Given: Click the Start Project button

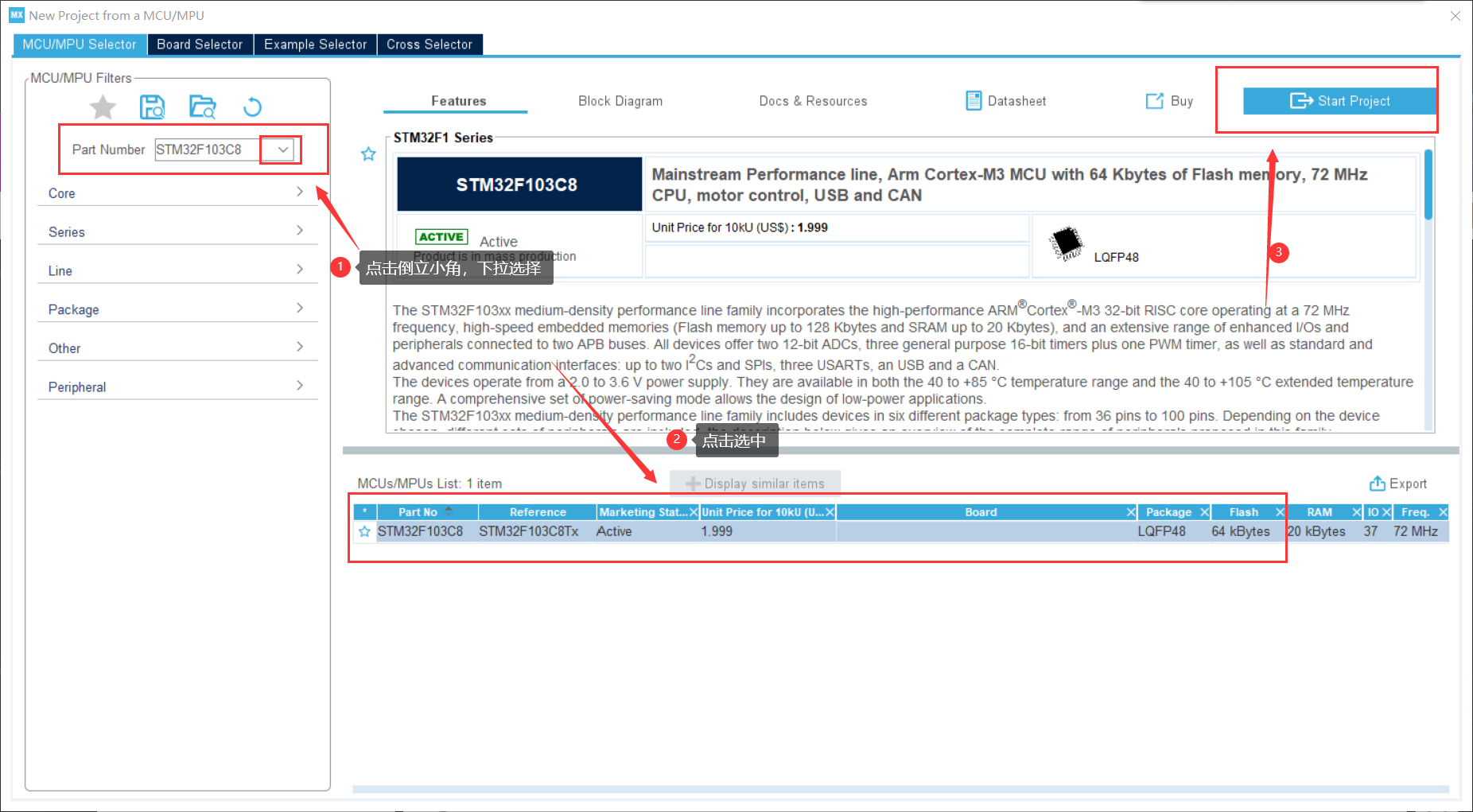Looking at the screenshot, I should click(x=1340, y=101).
